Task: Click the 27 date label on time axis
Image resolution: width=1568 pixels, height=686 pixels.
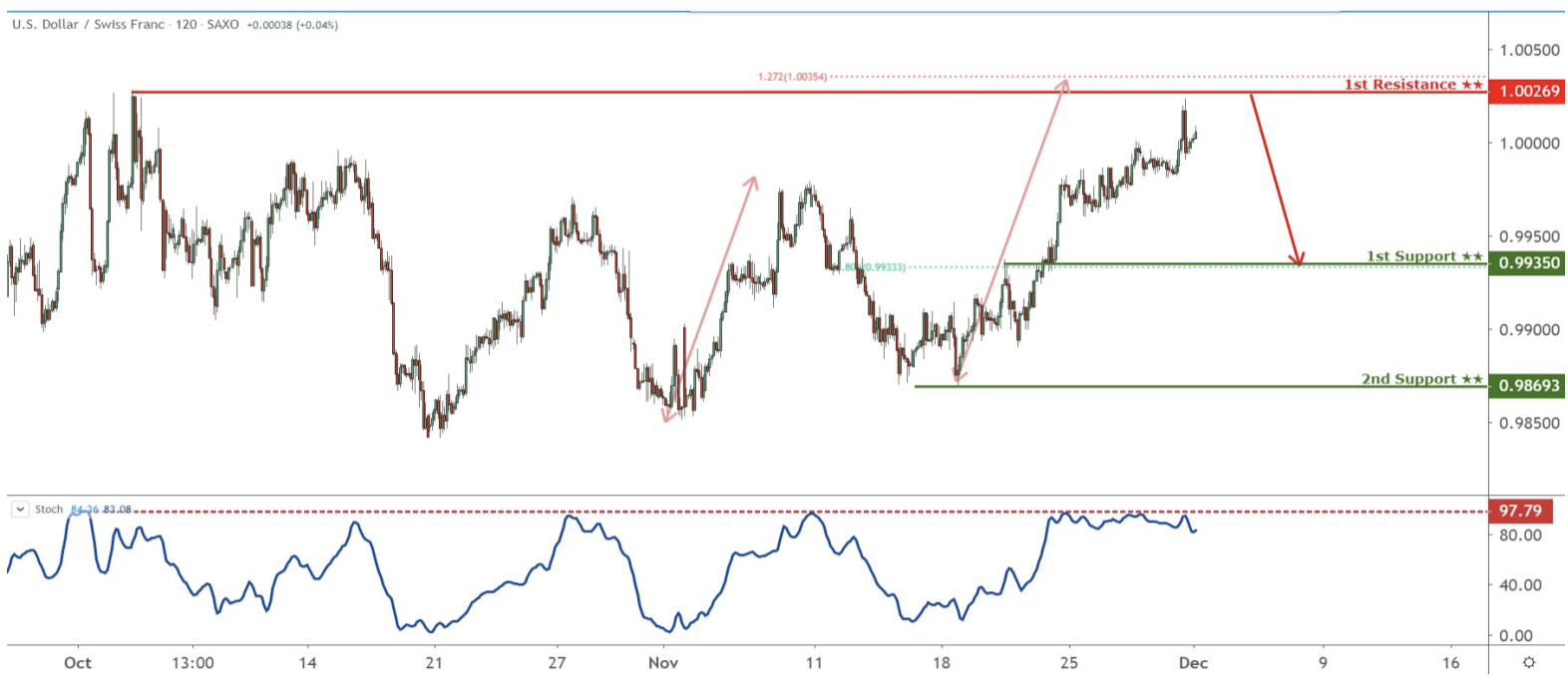Action: point(557,663)
